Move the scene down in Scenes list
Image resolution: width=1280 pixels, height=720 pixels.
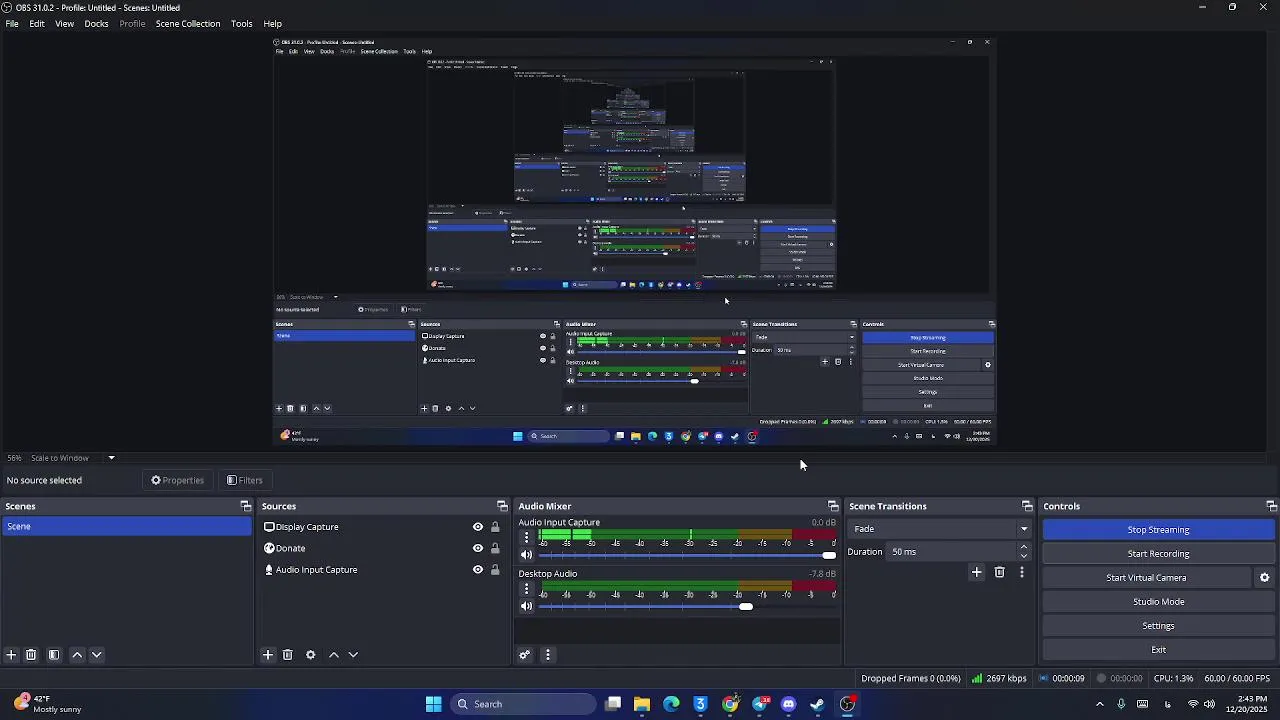[x=97, y=655]
